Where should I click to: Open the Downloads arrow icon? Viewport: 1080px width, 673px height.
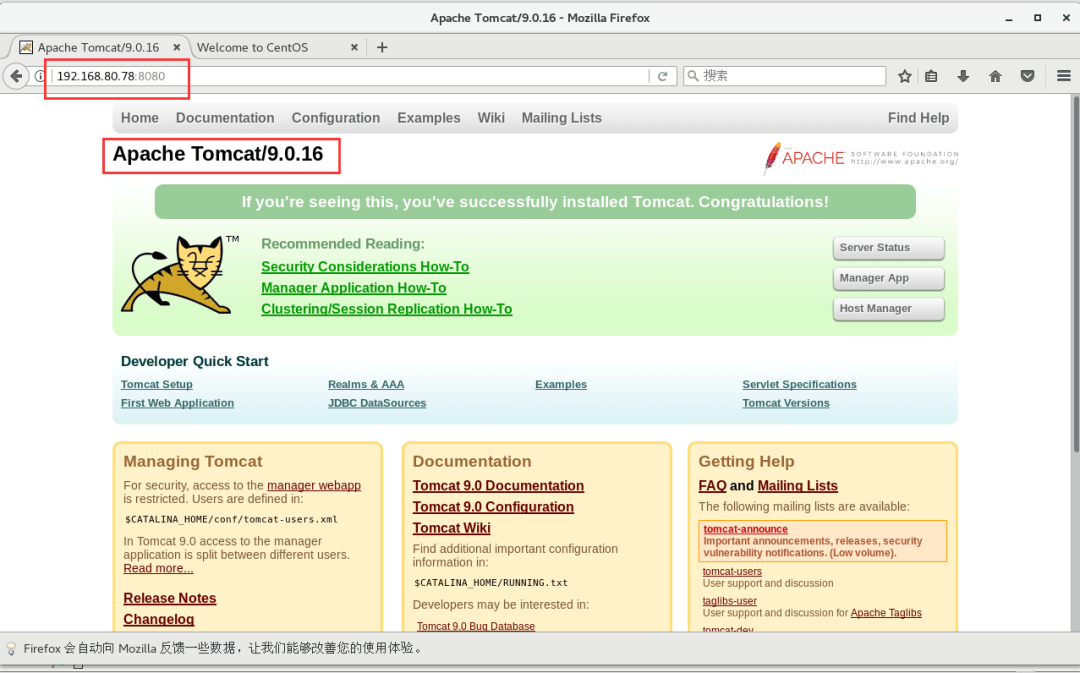click(963, 76)
